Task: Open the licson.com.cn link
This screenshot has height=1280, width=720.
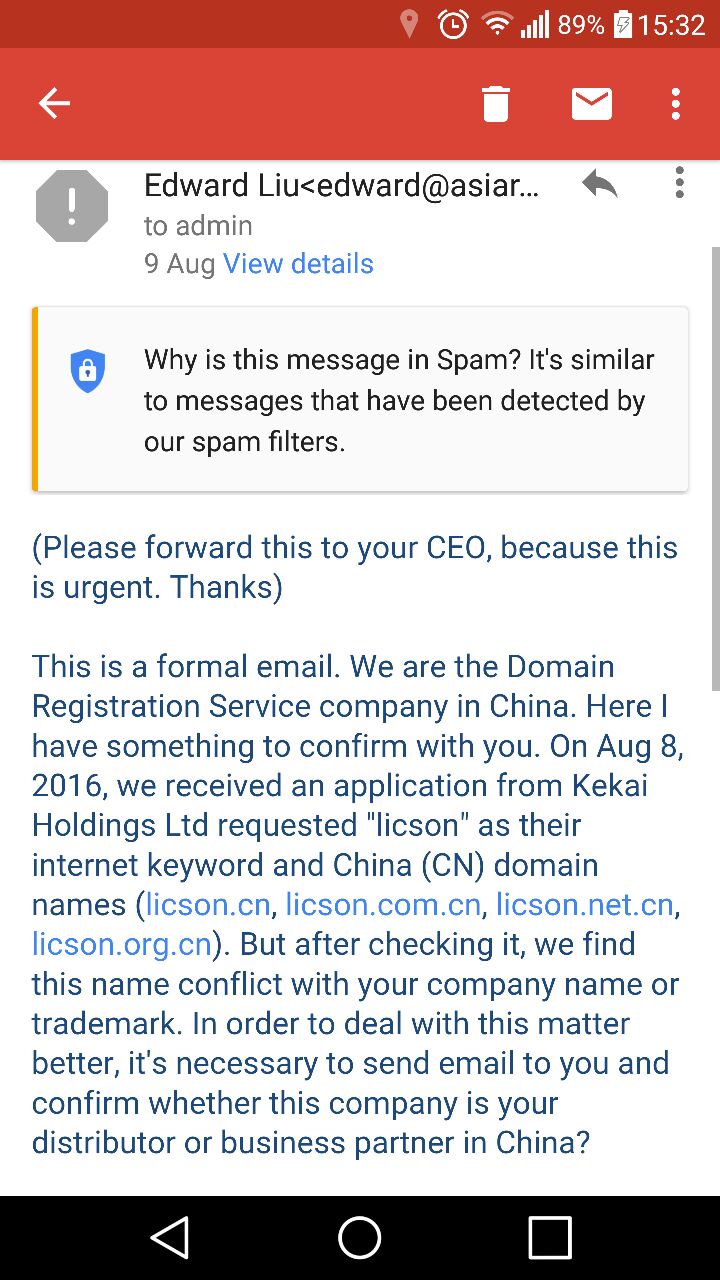Action: [x=383, y=905]
